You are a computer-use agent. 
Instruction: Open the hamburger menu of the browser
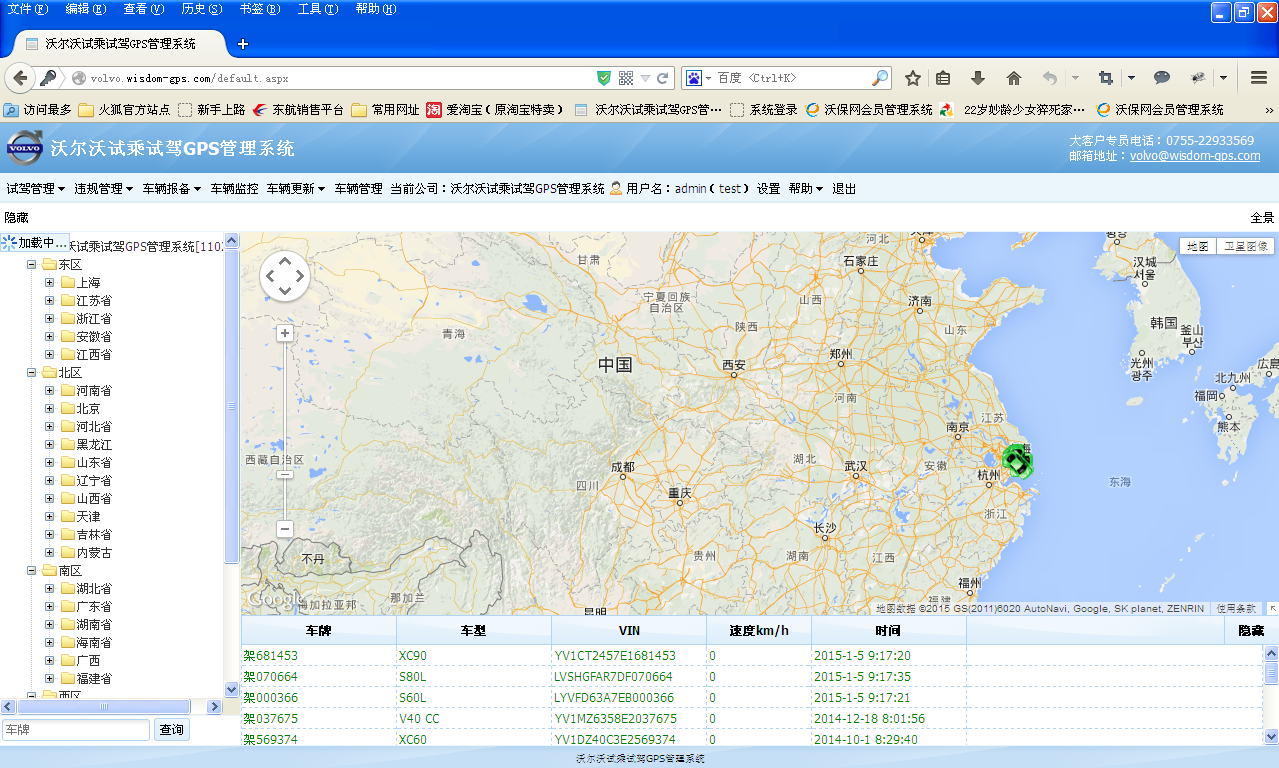1259,78
